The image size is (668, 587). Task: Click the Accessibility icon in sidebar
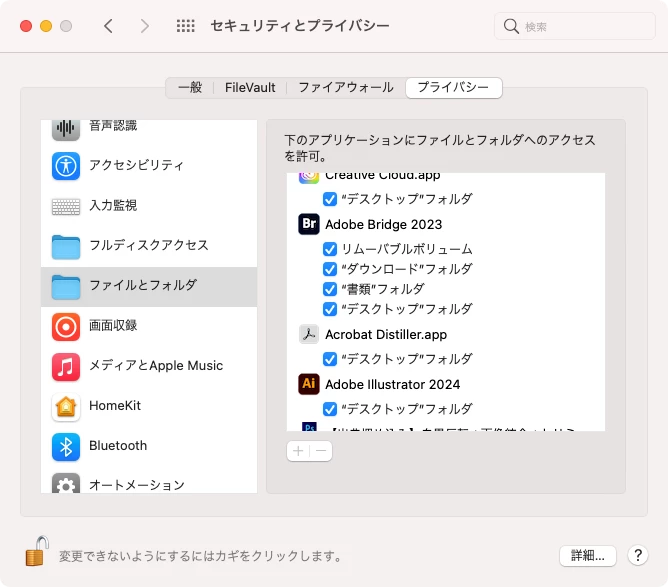tap(66, 166)
